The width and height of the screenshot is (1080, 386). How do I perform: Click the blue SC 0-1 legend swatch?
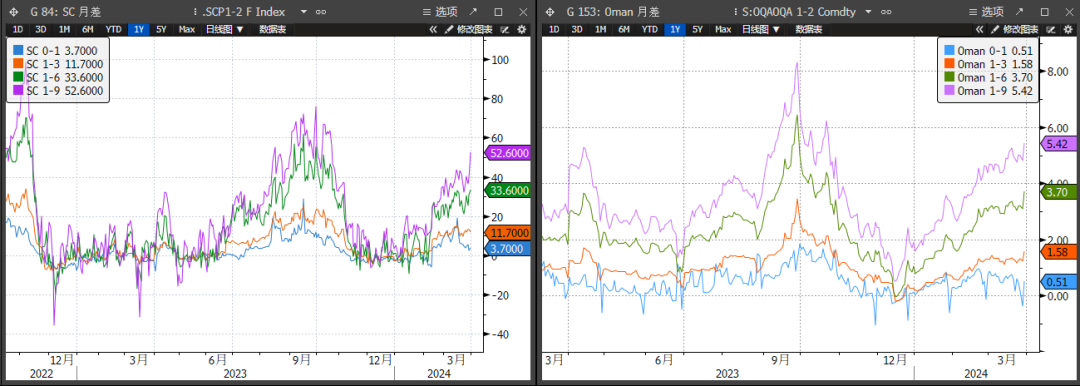point(19,51)
